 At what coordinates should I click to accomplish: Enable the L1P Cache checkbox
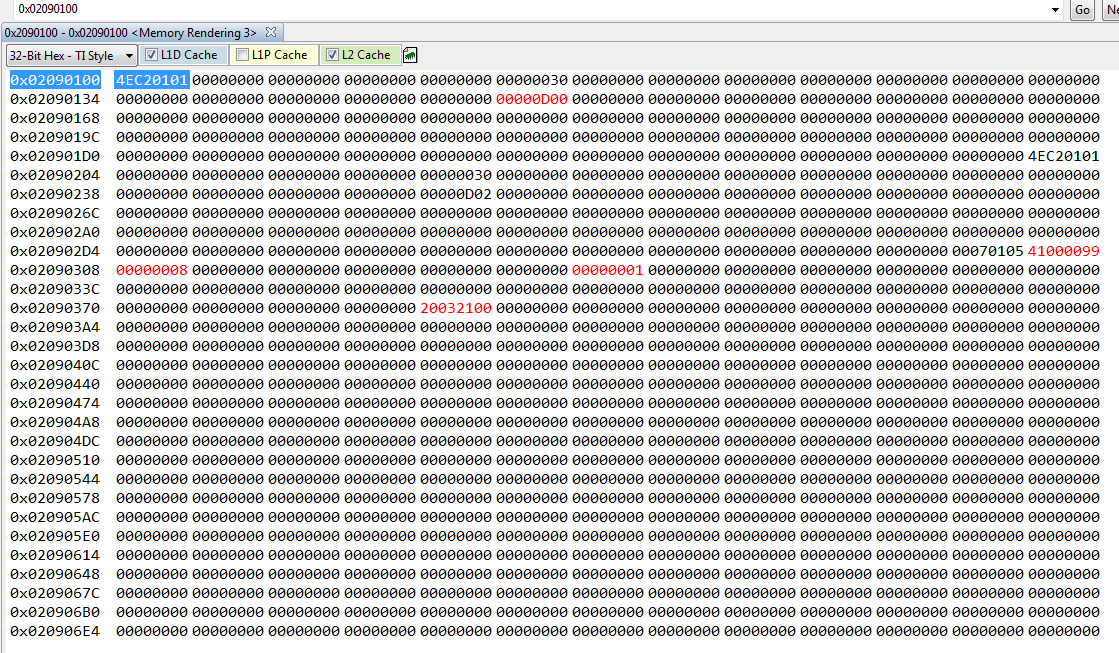click(243, 55)
